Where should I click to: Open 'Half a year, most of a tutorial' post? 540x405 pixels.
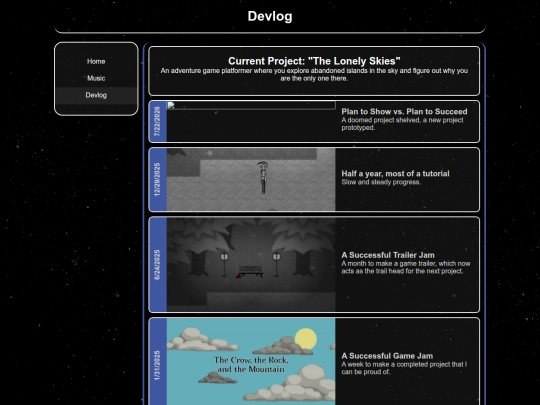(x=395, y=174)
